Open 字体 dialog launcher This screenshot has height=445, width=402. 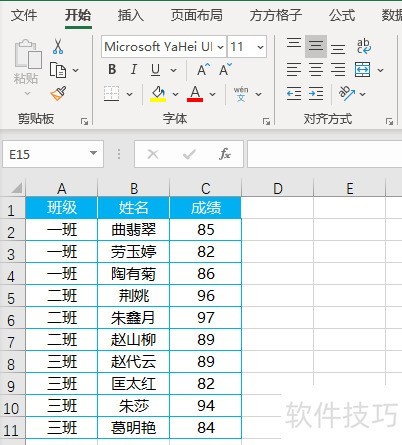266,122
